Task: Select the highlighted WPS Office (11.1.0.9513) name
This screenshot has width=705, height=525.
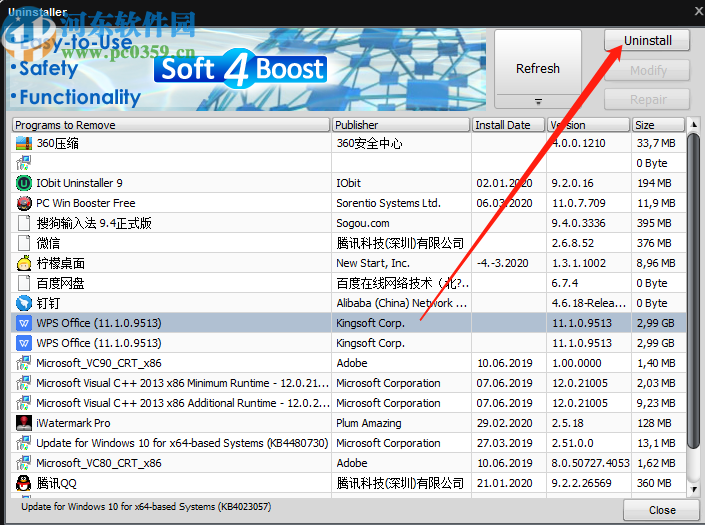Action: [99, 323]
